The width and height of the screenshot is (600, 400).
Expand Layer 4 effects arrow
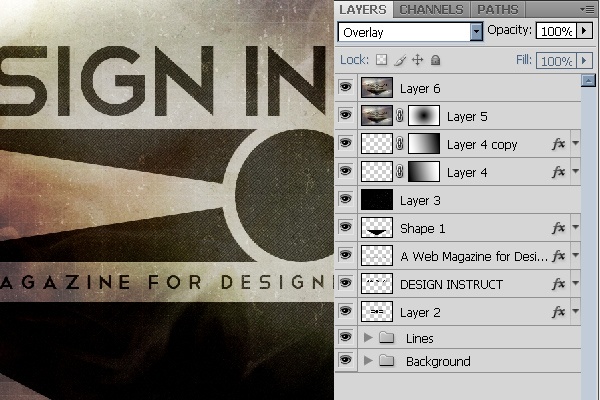576,171
